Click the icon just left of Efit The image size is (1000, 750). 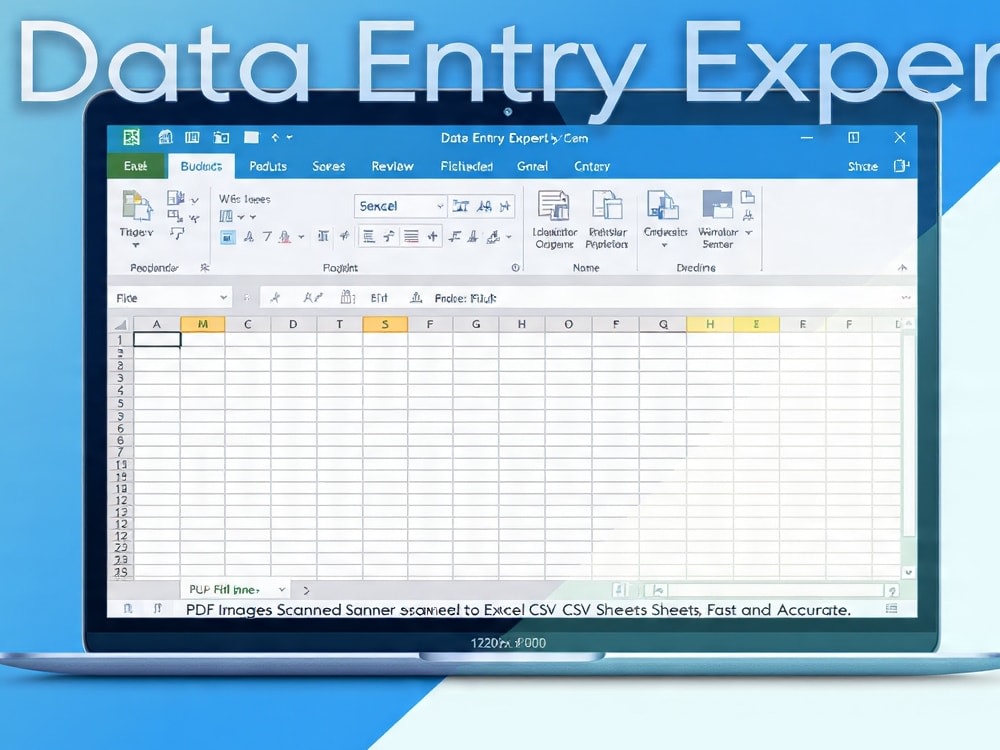click(x=348, y=297)
